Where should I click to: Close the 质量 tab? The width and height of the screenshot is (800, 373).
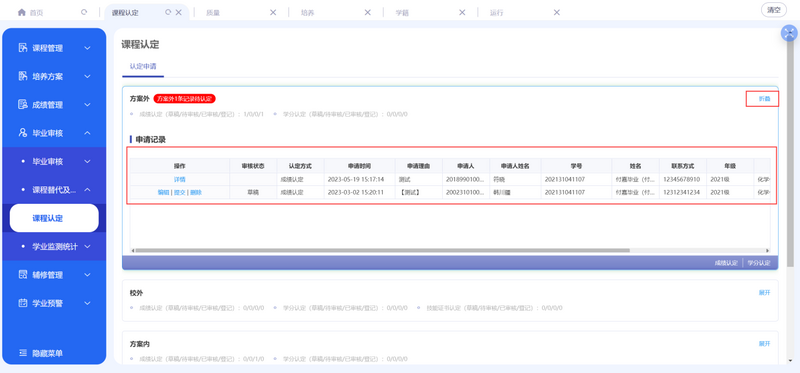pos(273,13)
